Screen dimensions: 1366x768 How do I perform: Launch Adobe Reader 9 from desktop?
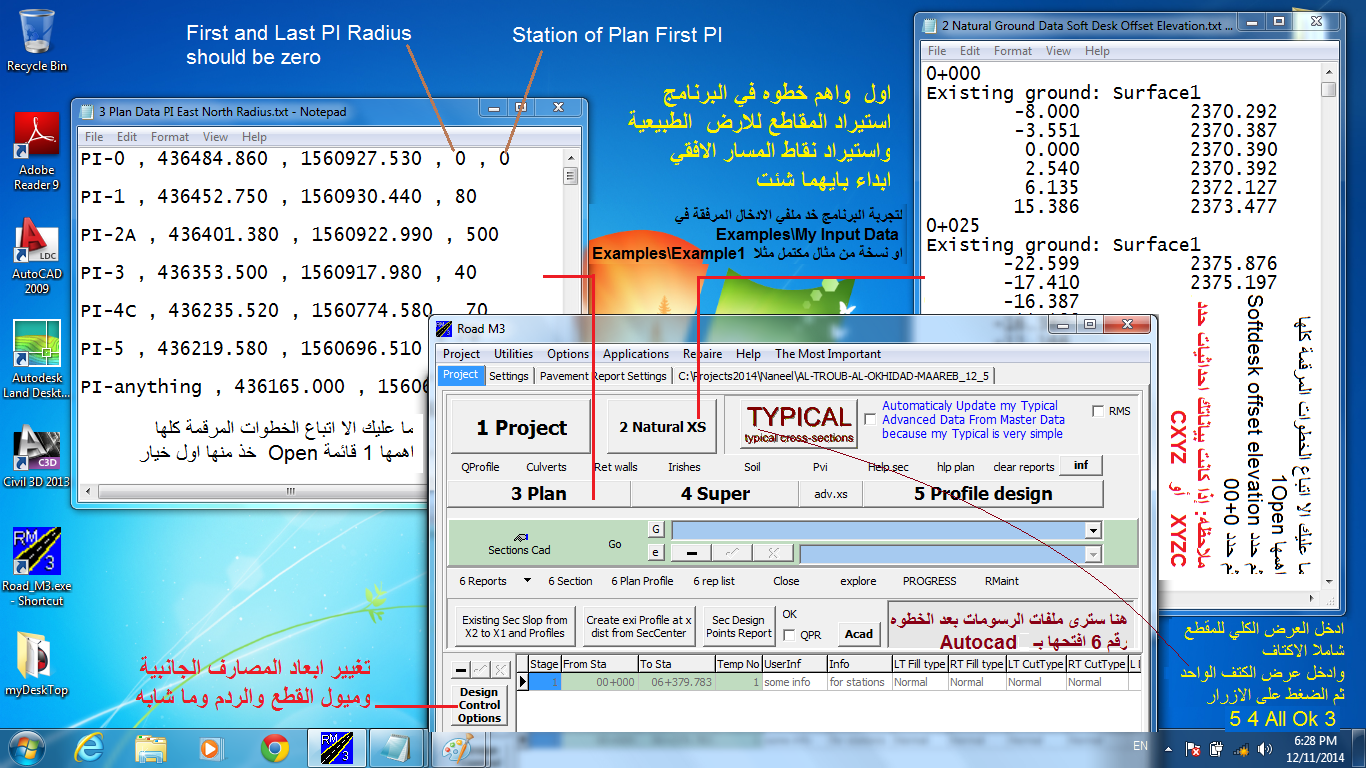36,151
